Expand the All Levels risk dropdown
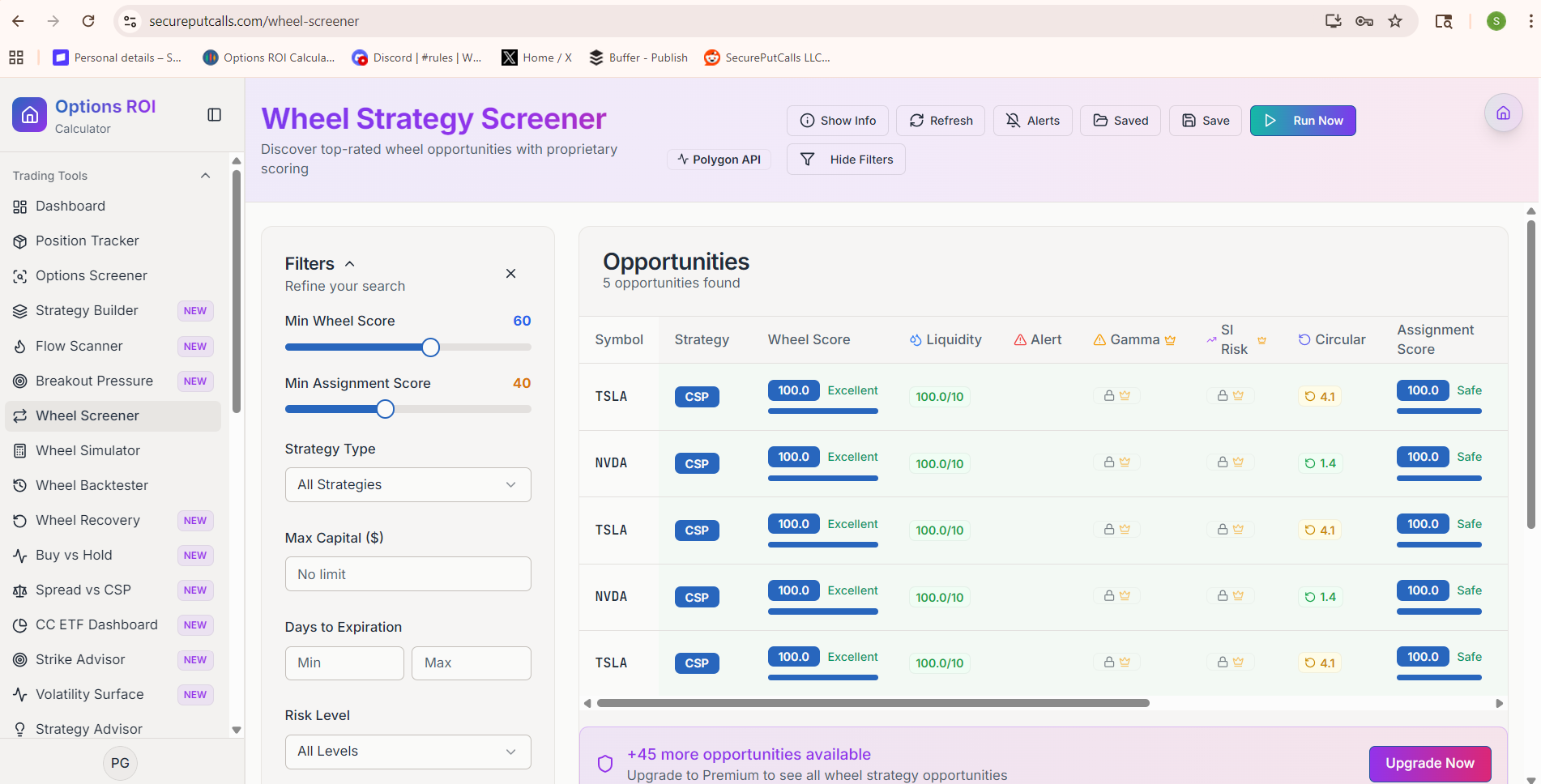 (x=408, y=752)
